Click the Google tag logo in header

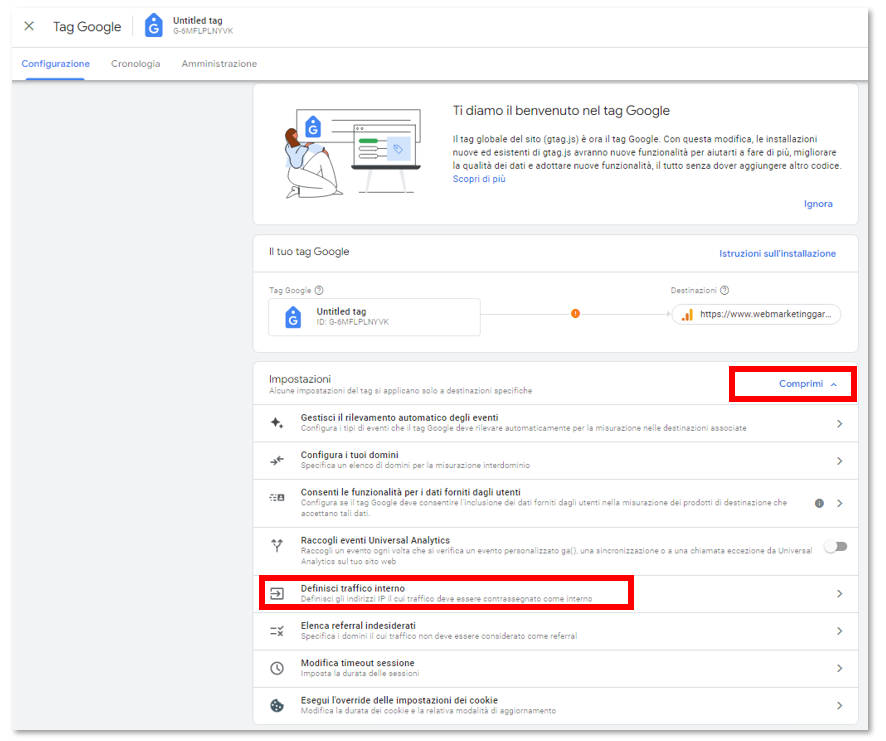point(153,26)
